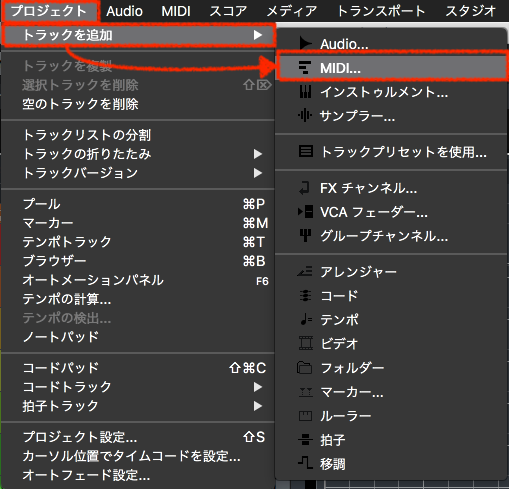Click the VCA フェーダー icon
The image size is (509, 489).
[x=305, y=212]
